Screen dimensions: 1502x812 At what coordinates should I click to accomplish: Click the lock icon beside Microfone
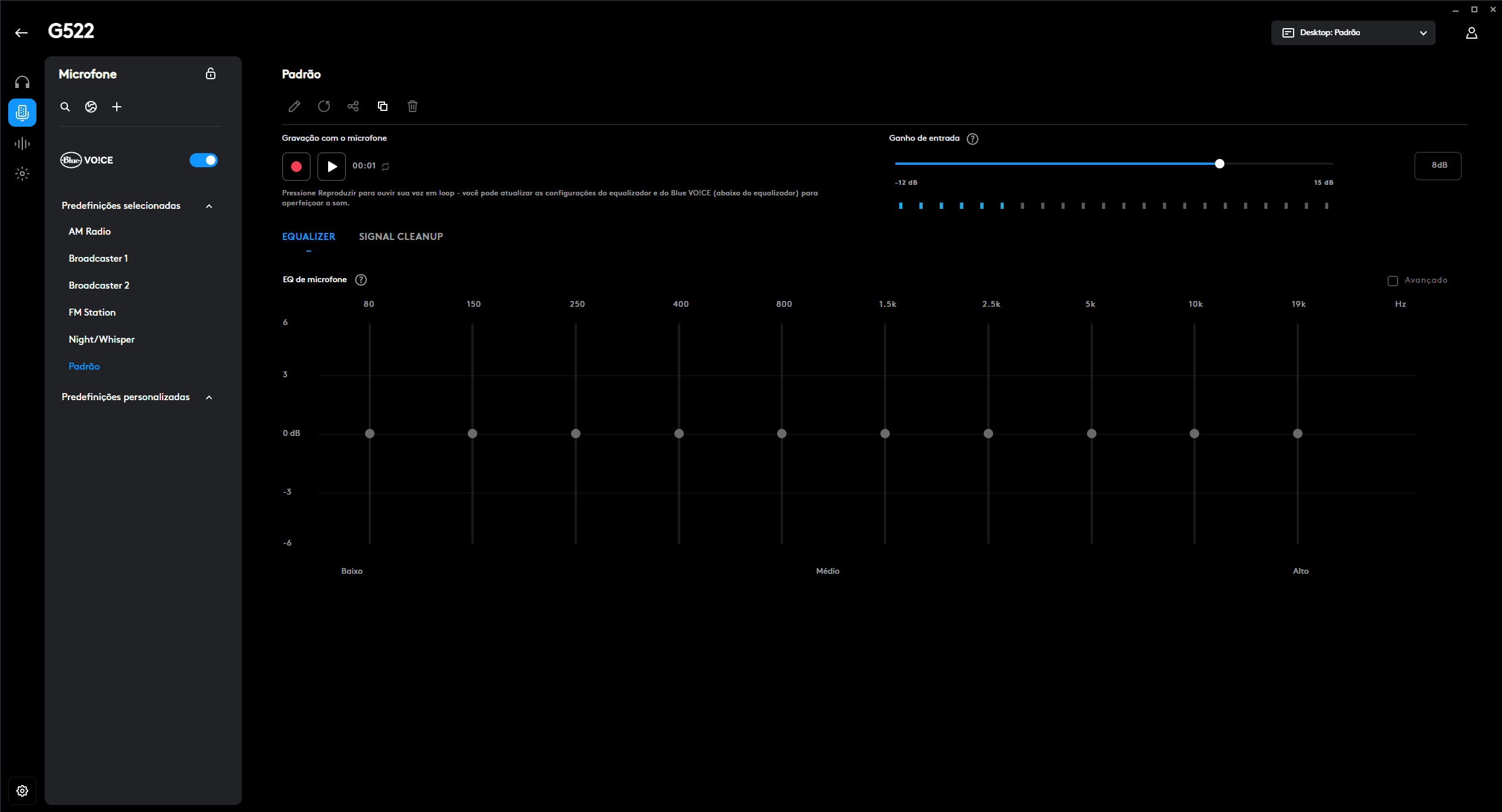pos(211,74)
